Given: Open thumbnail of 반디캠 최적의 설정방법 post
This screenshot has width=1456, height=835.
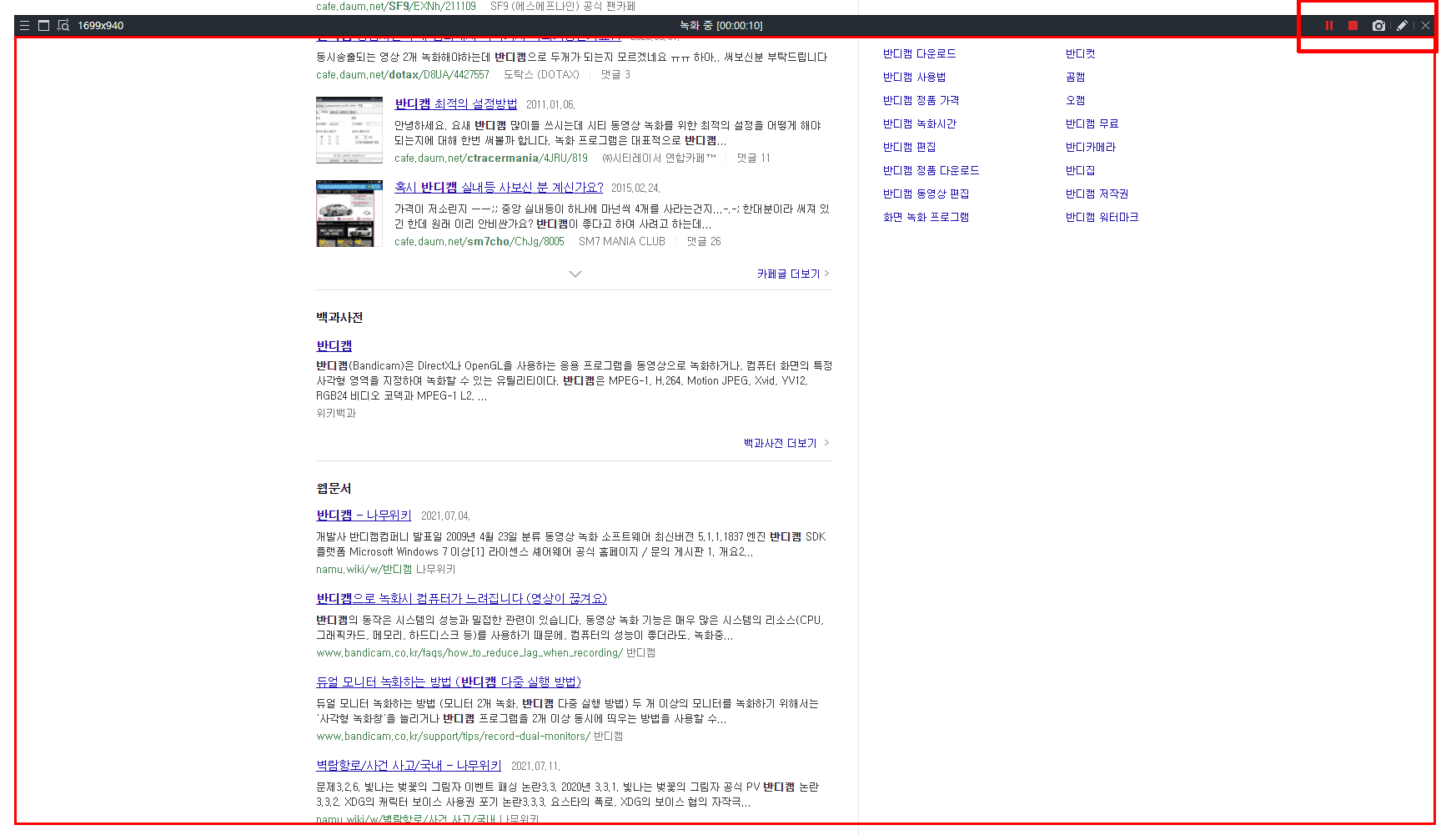Looking at the screenshot, I should pyautogui.click(x=349, y=130).
